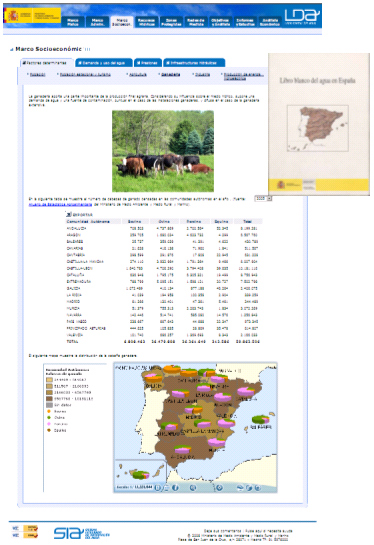374x545 pixels.
Task: Open the year selection dropdown
Action: [x=263, y=198]
